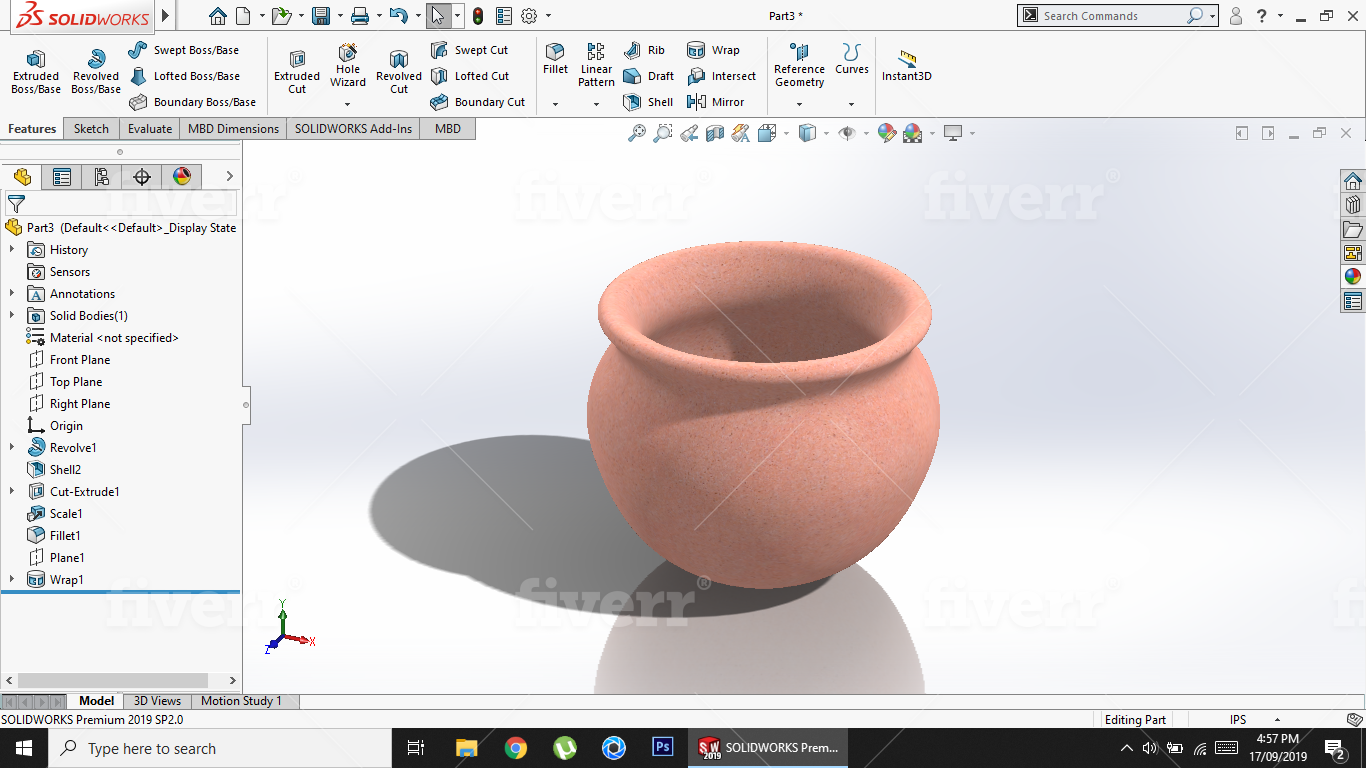Image resolution: width=1366 pixels, height=768 pixels.
Task: Select the Shell feature tool
Action: (x=648, y=102)
